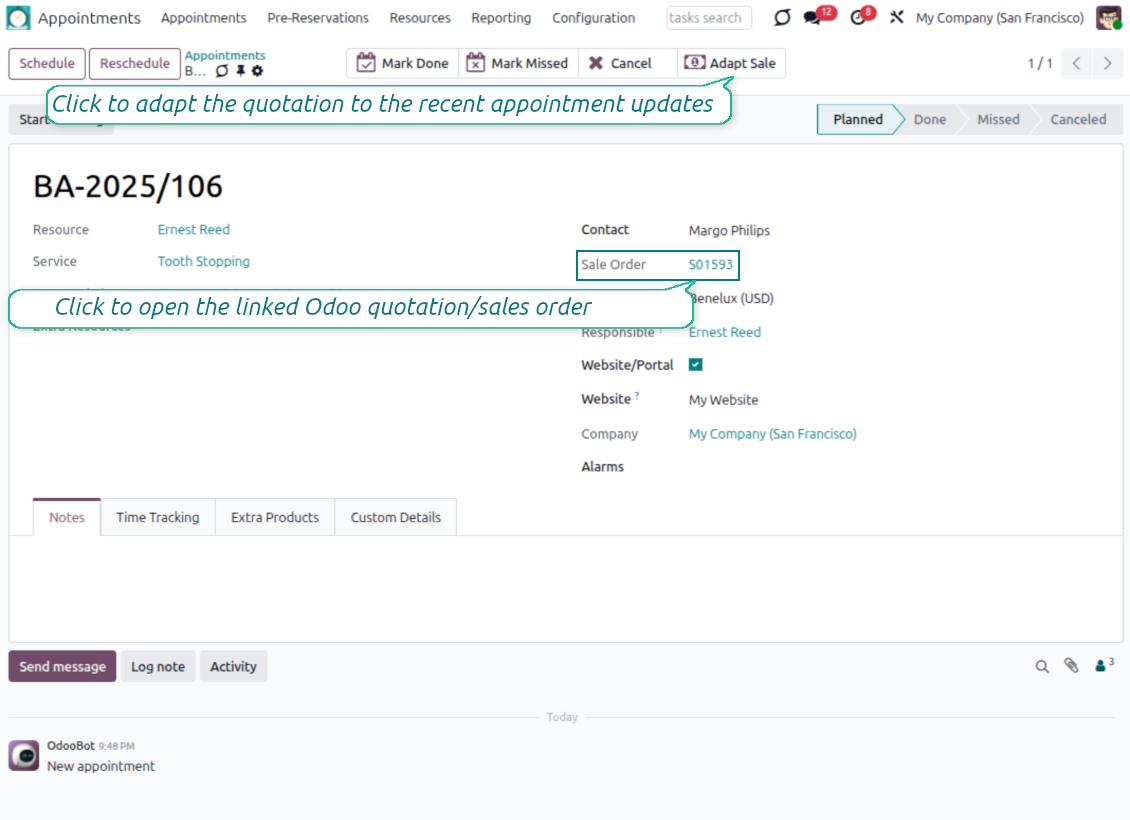The image size is (1130, 820).
Task: Set status to Missed in status bar
Action: [x=997, y=119]
